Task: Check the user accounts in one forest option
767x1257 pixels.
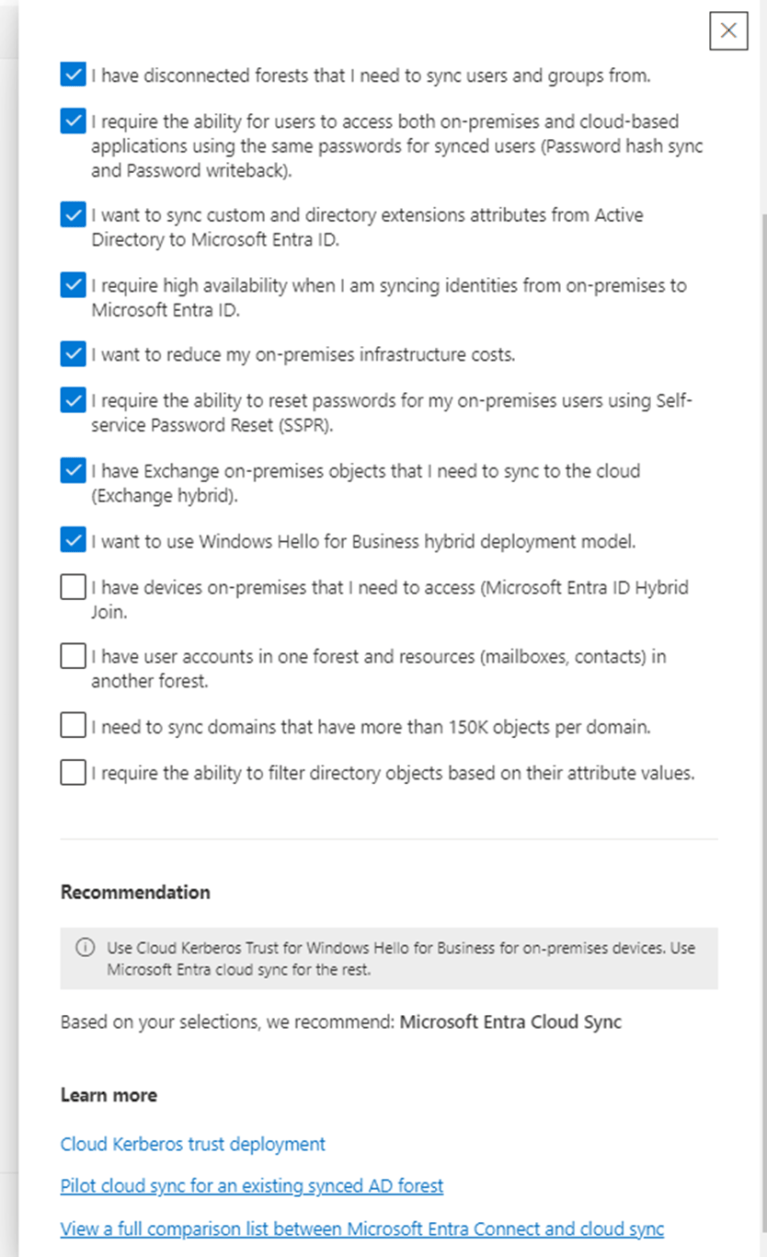Action: (x=72, y=656)
